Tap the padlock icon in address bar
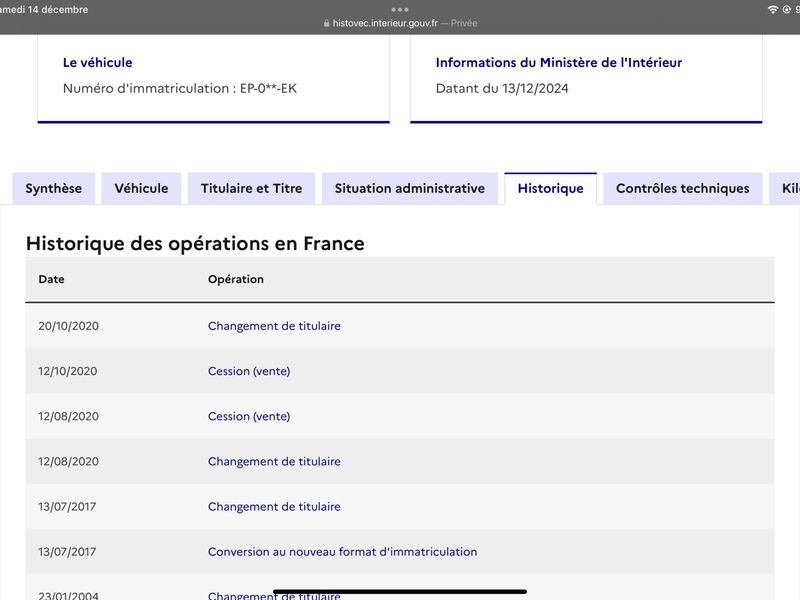Screen dimensions: 800x600 click(x=327, y=23)
